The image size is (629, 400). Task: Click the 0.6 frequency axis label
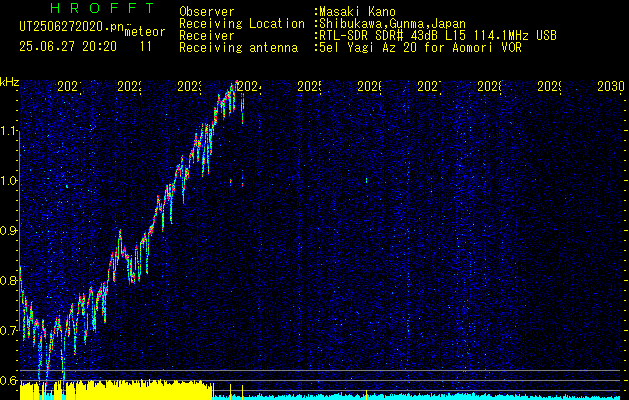tap(10, 380)
